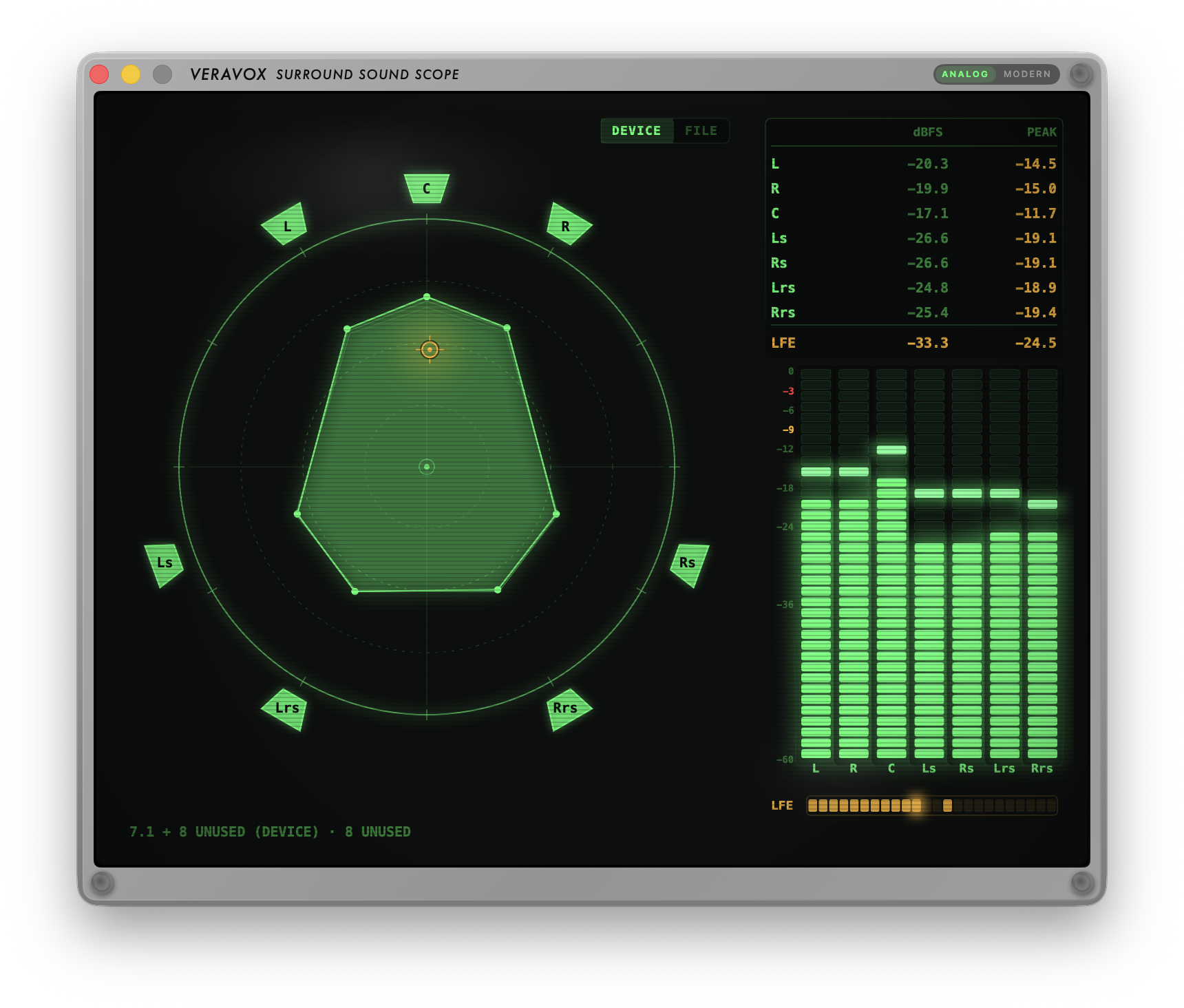1184x1008 pixels.
Task: Click the PEAK column header
Action: tap(1042, 132)
